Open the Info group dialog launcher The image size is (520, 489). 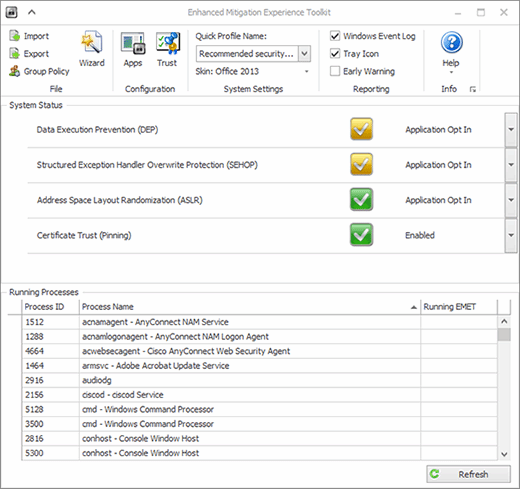(473, 89)
